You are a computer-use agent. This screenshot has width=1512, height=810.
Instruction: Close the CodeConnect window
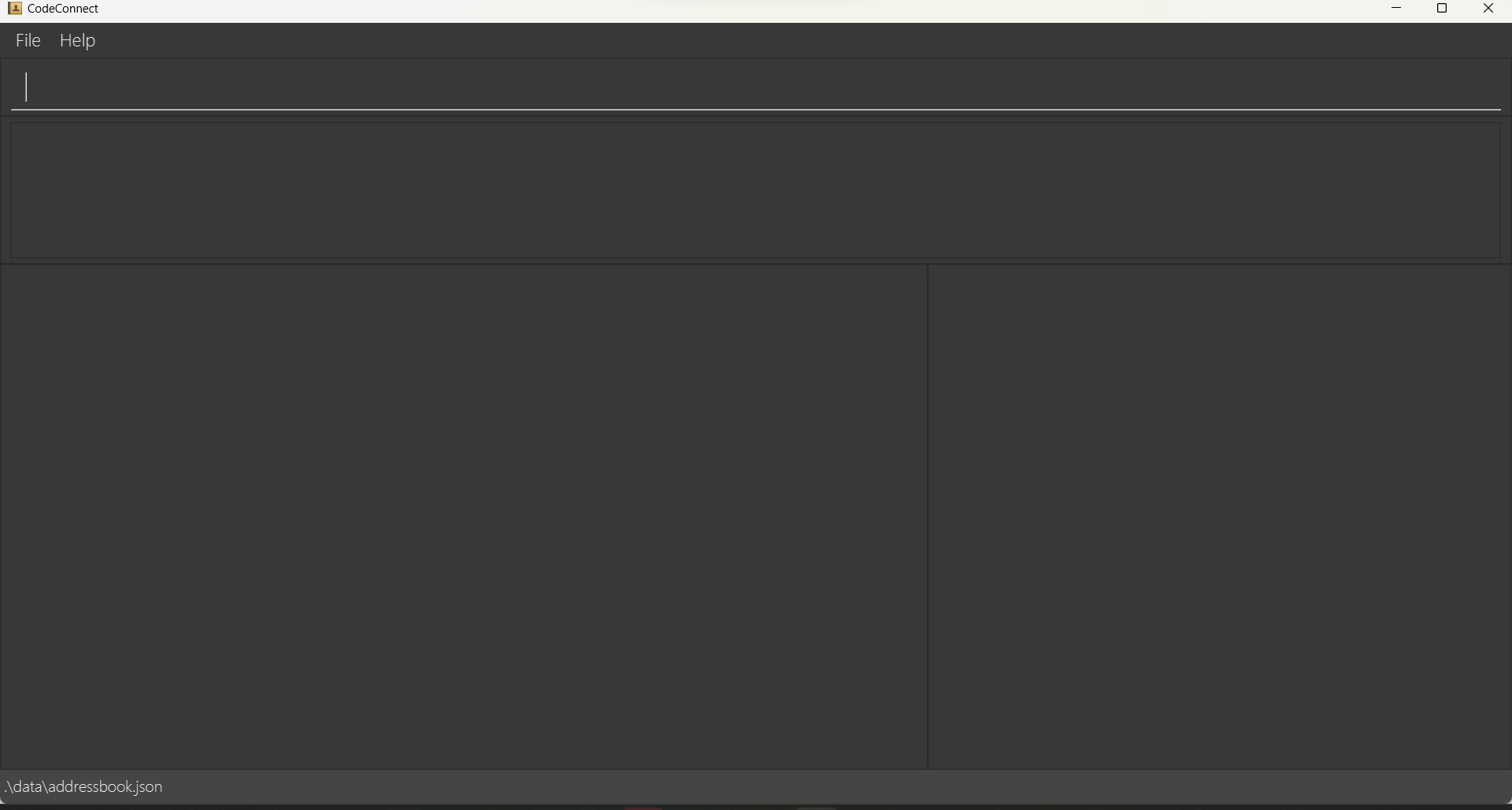1488,9
